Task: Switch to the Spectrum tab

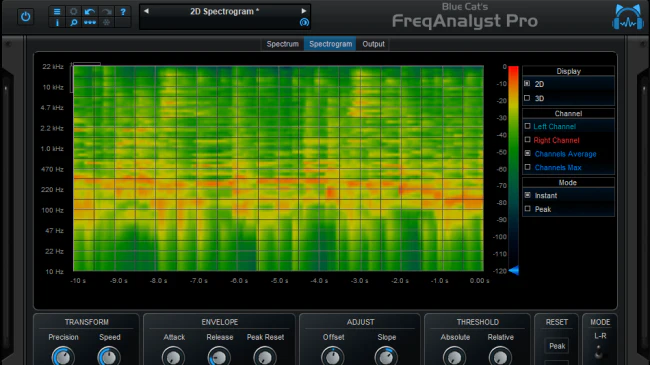Action: (x=282, y=44)
